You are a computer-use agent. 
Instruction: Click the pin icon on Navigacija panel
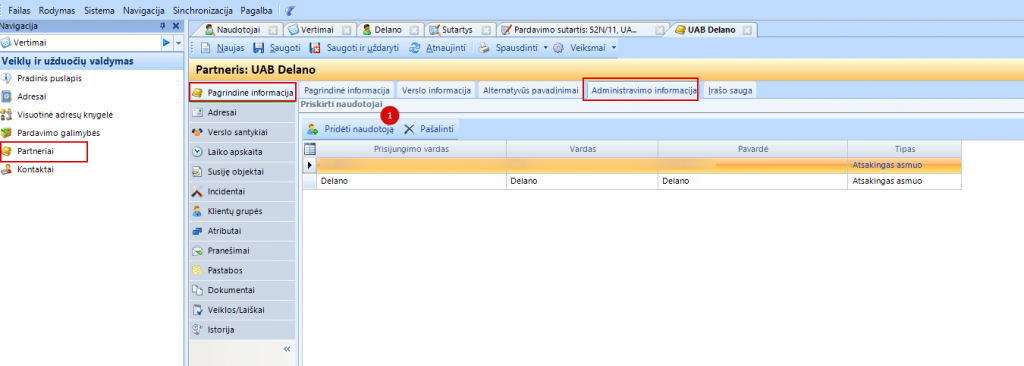[163, 25]
